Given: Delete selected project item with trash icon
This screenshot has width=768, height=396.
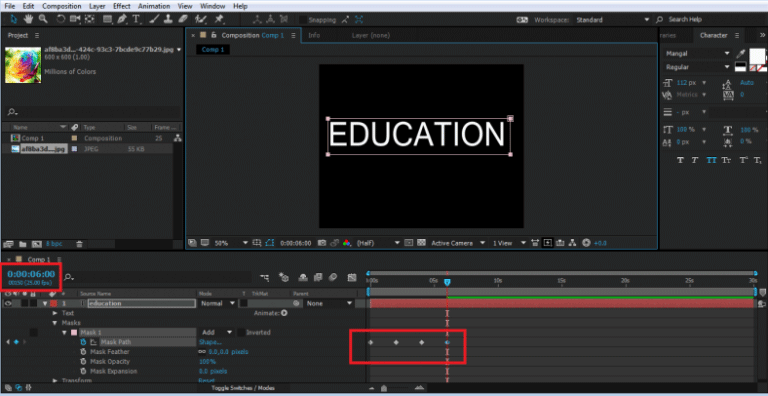Looking at the screenshot, I should [79, 244].
